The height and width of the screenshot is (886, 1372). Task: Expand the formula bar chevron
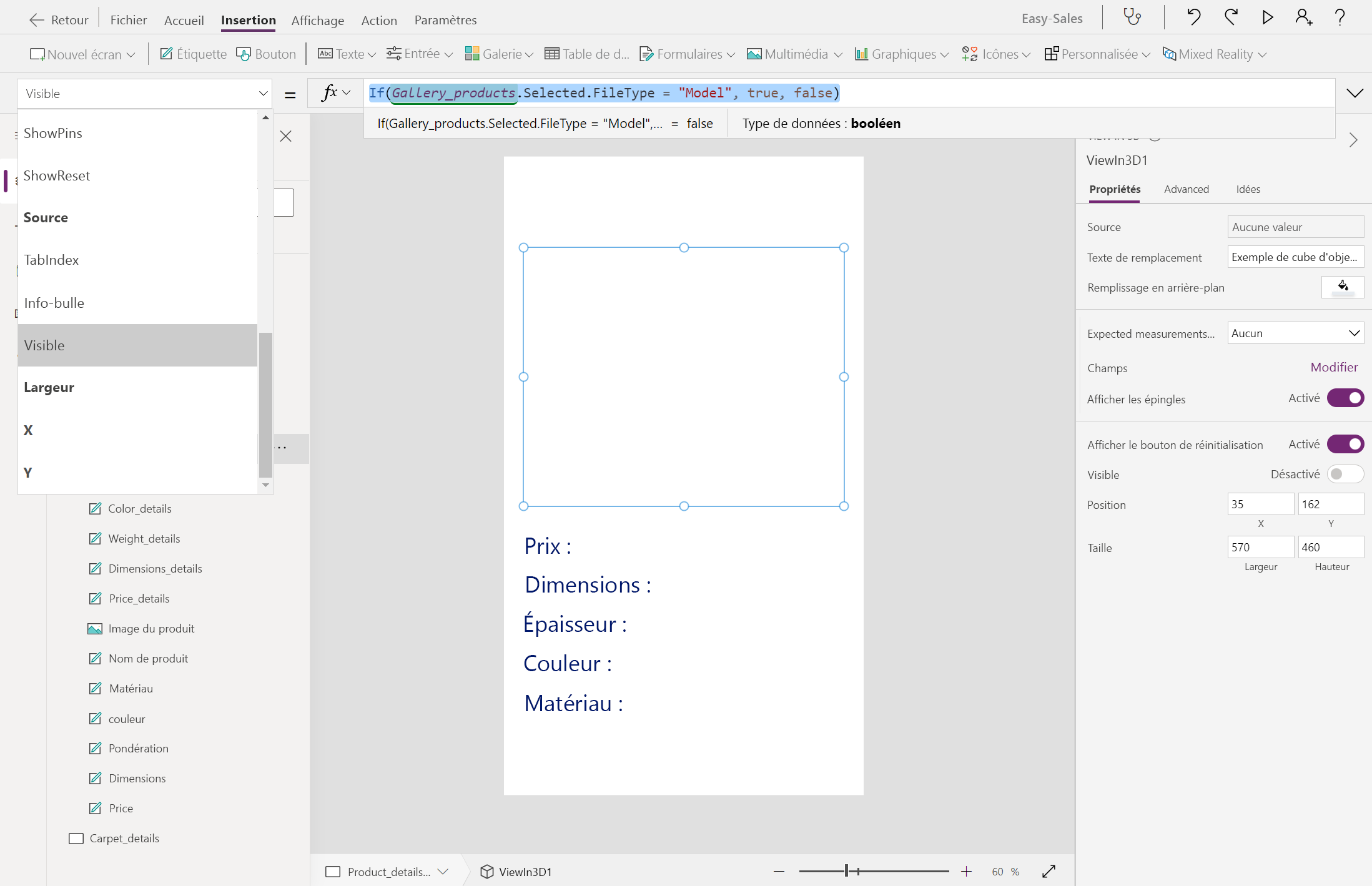[1354, 92]
